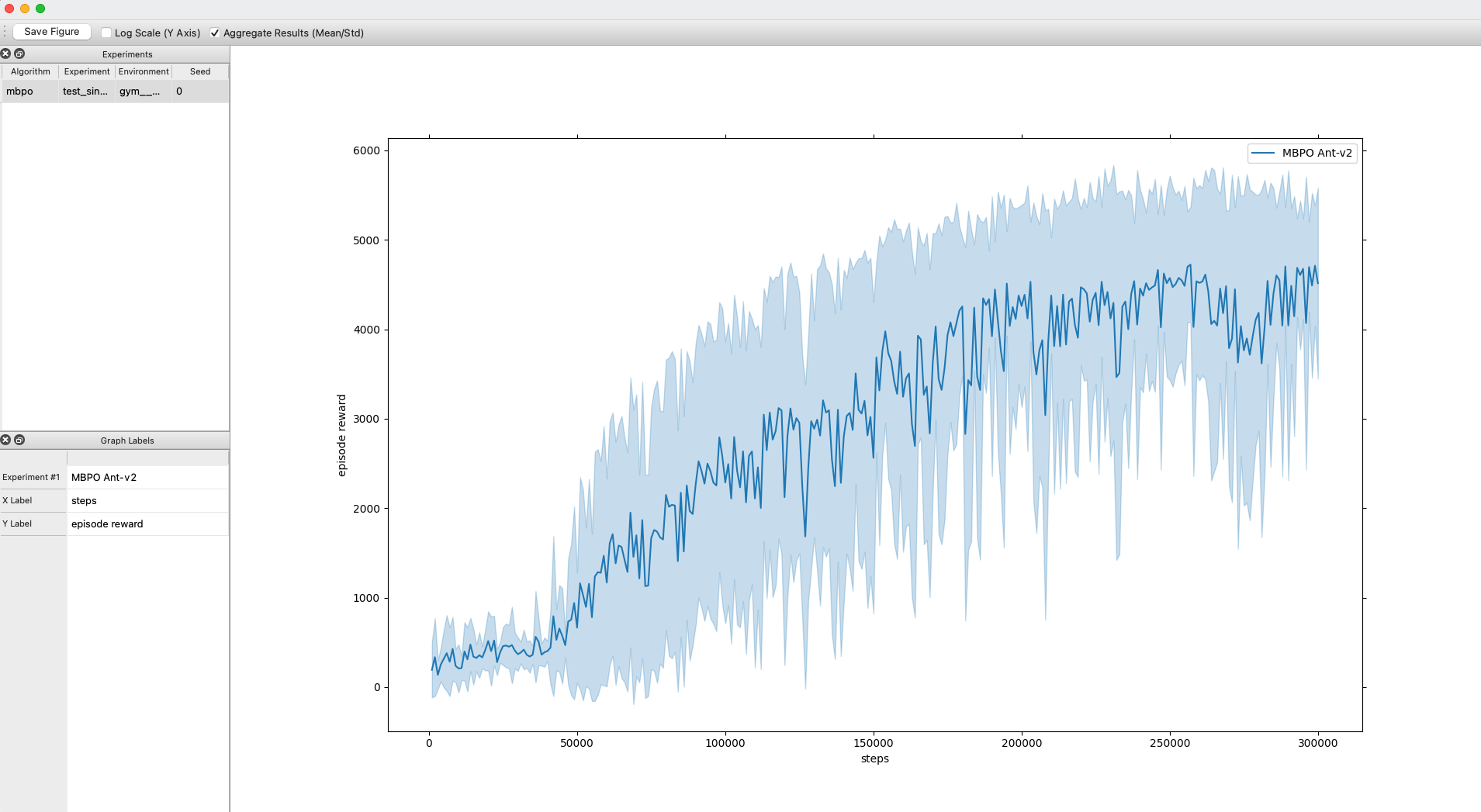1481x812 pixels.
Task: Float the Experiments dock panel
Action: point(20,54)
